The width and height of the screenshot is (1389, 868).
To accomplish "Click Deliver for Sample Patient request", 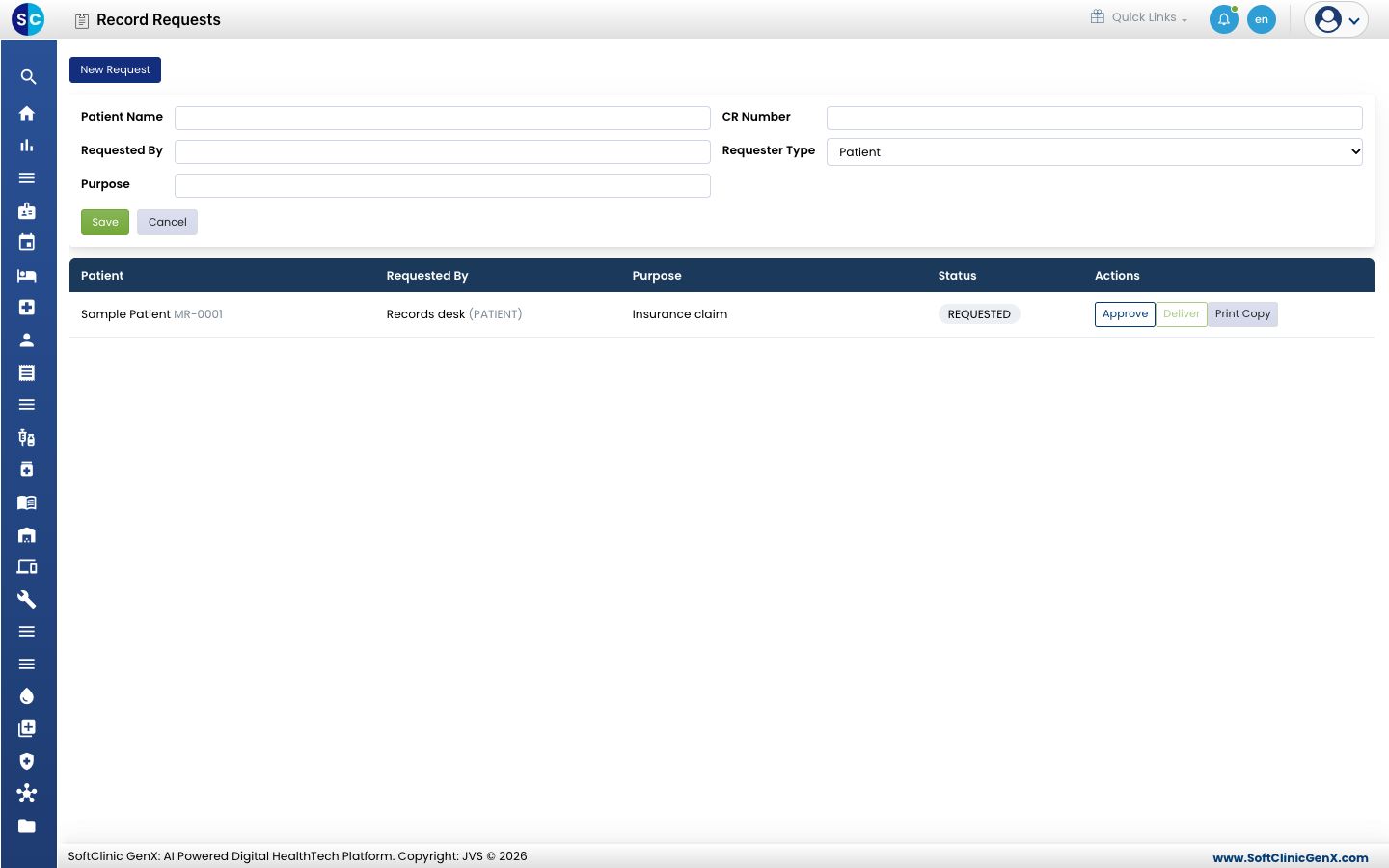I will (1182, 314).
